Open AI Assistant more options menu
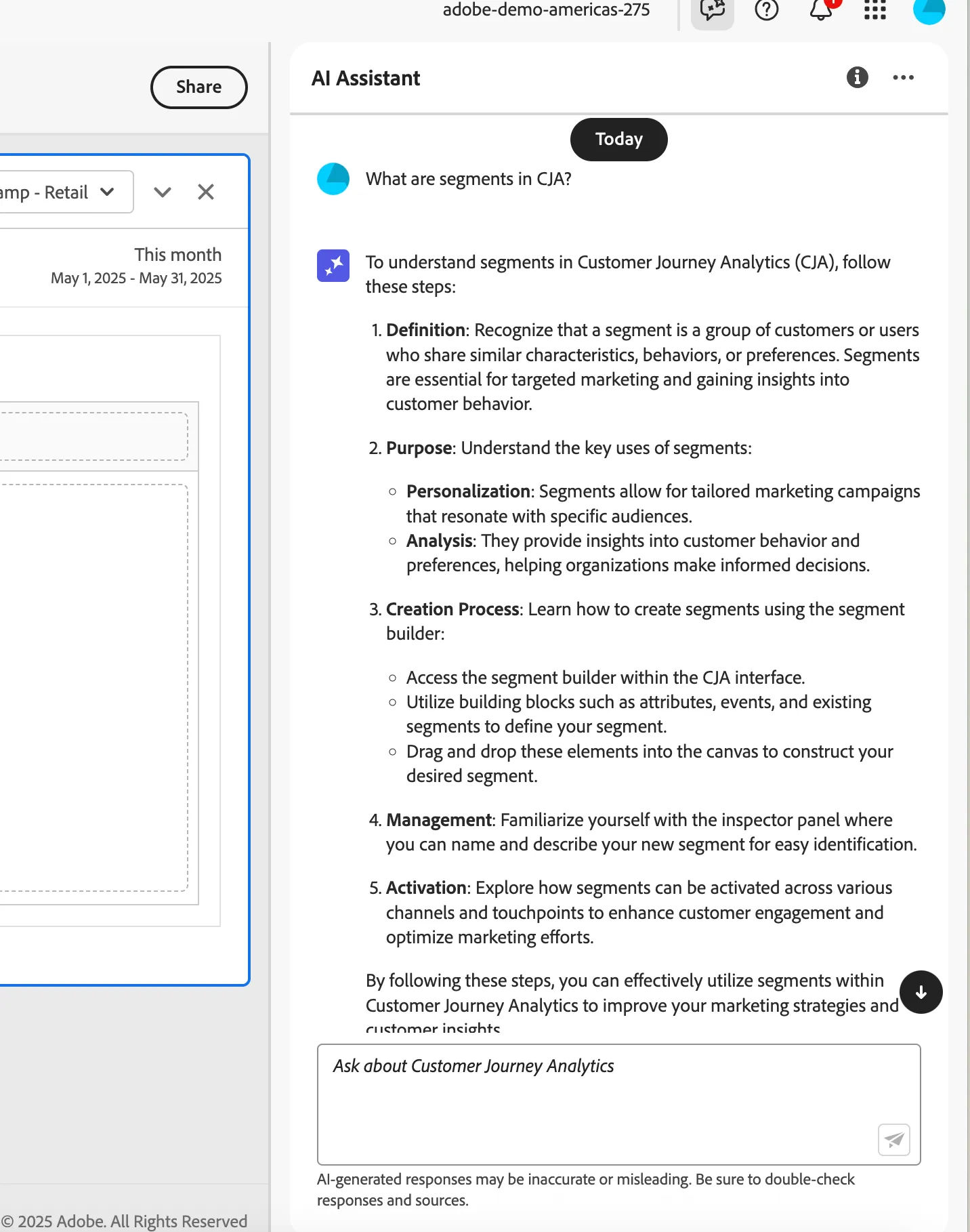The height and width of the screenshot is (1232, 970). pos(903,77)
